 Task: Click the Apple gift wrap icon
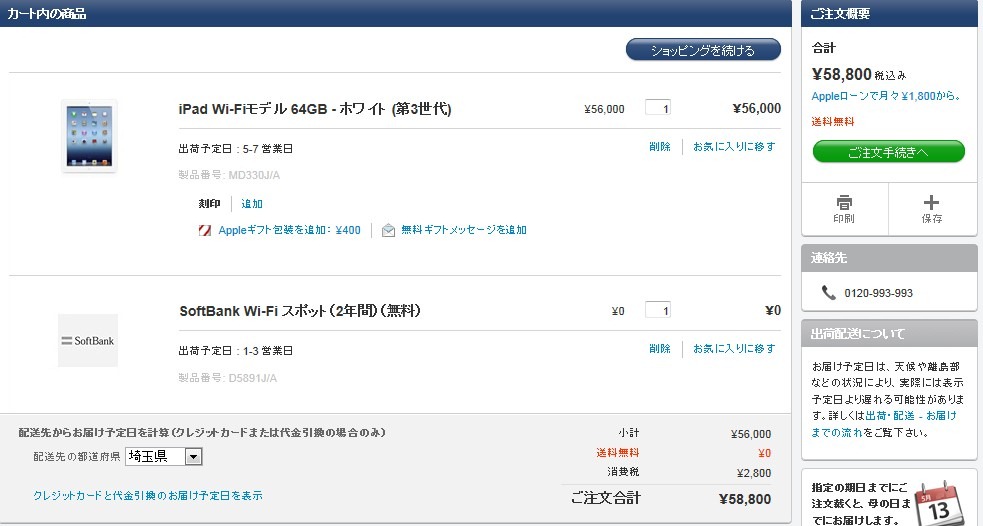204,230
